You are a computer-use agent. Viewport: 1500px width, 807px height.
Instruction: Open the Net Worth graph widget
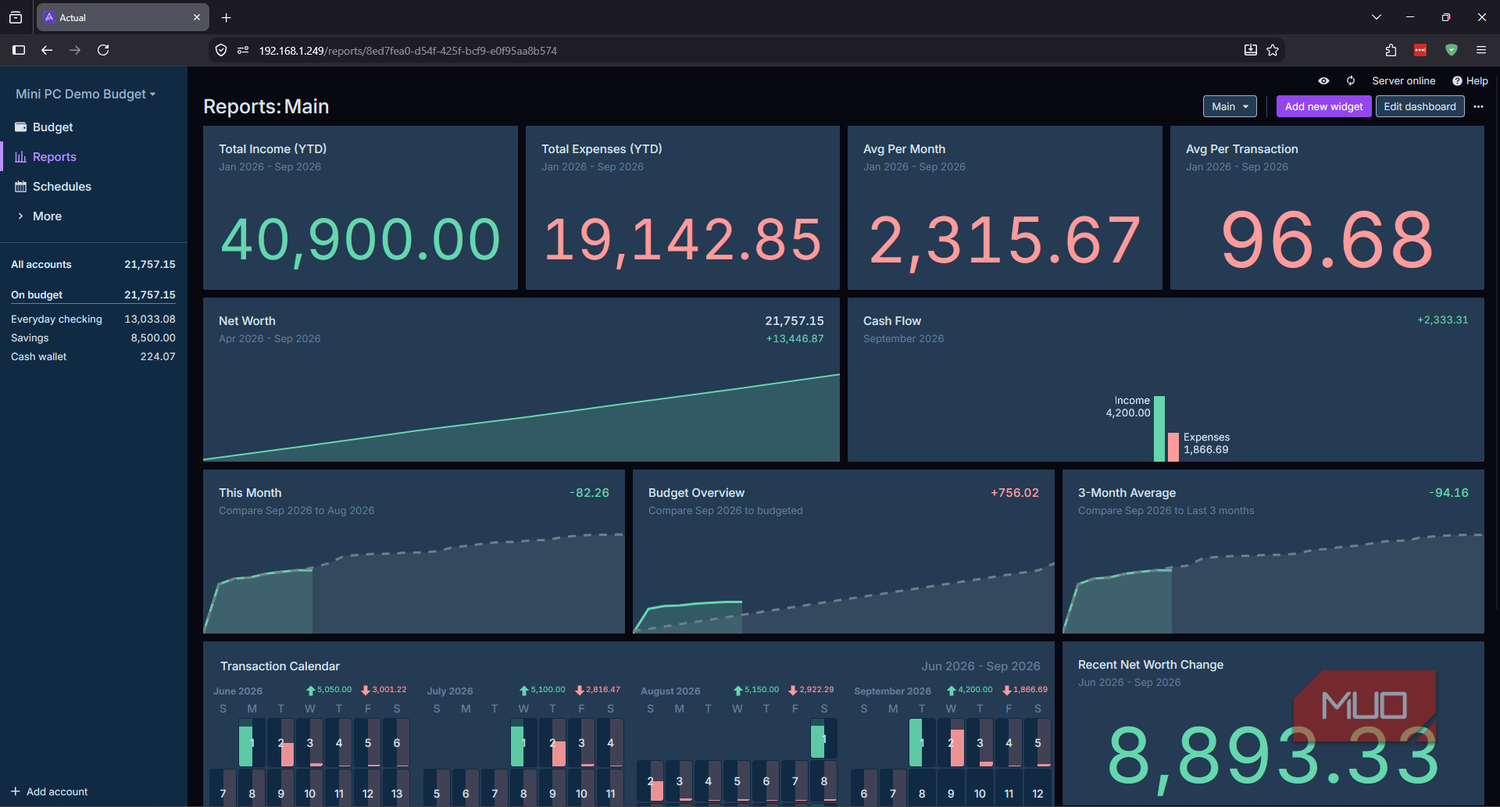[x=521, y=380]
